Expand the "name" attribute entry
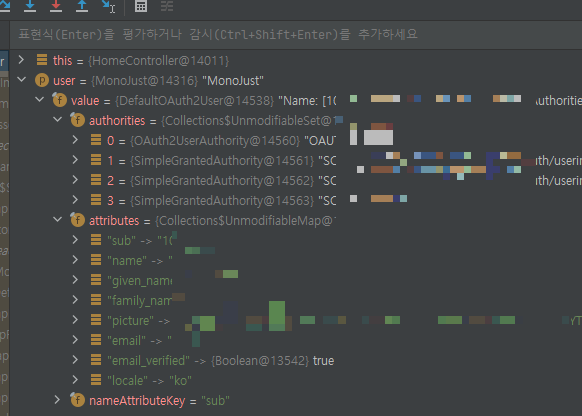The height and width of the screenshot is (416, 582). [x=75, y=260]
